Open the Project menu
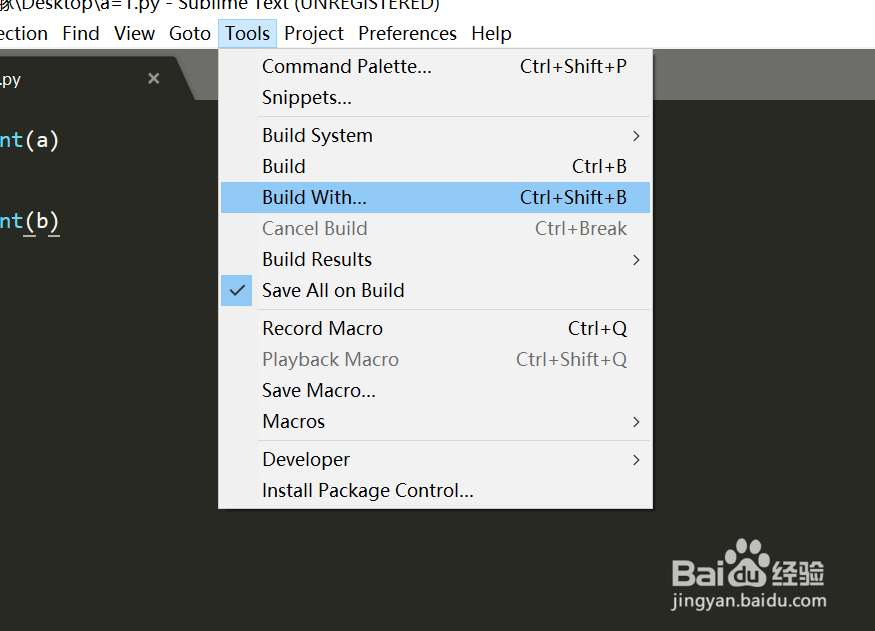875x631 pixels. click(314, 33)
